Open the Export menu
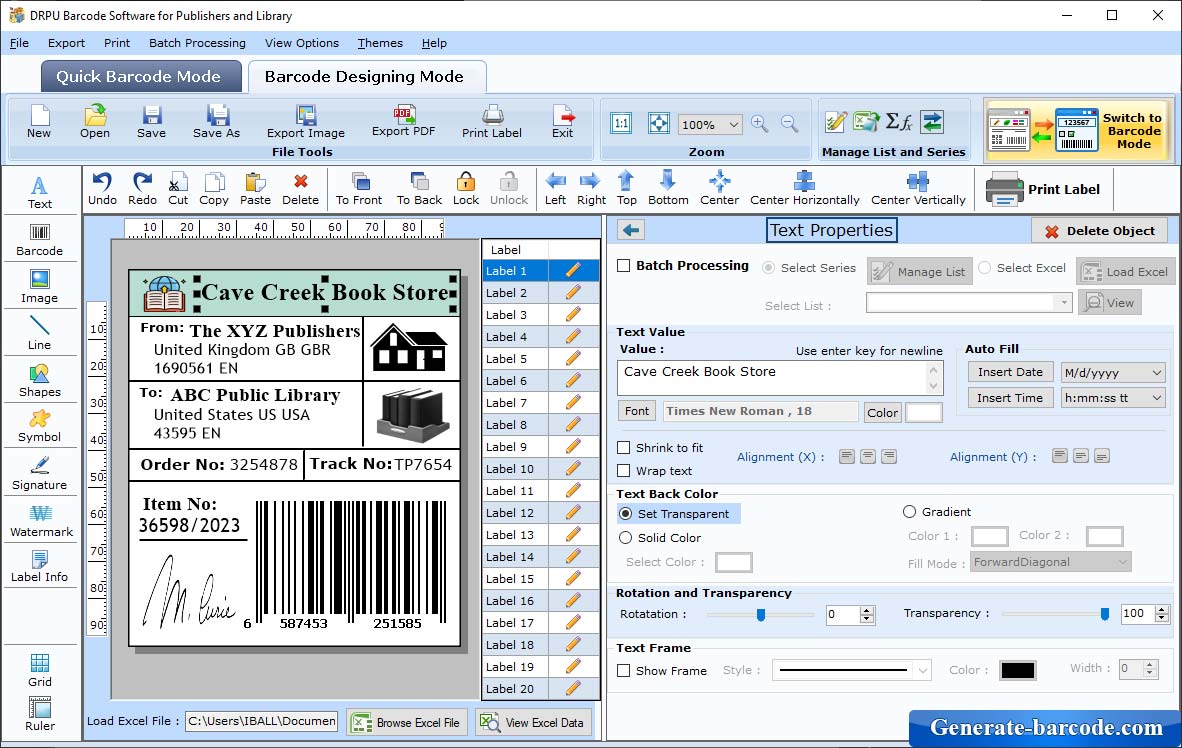 tap(66, 43)
